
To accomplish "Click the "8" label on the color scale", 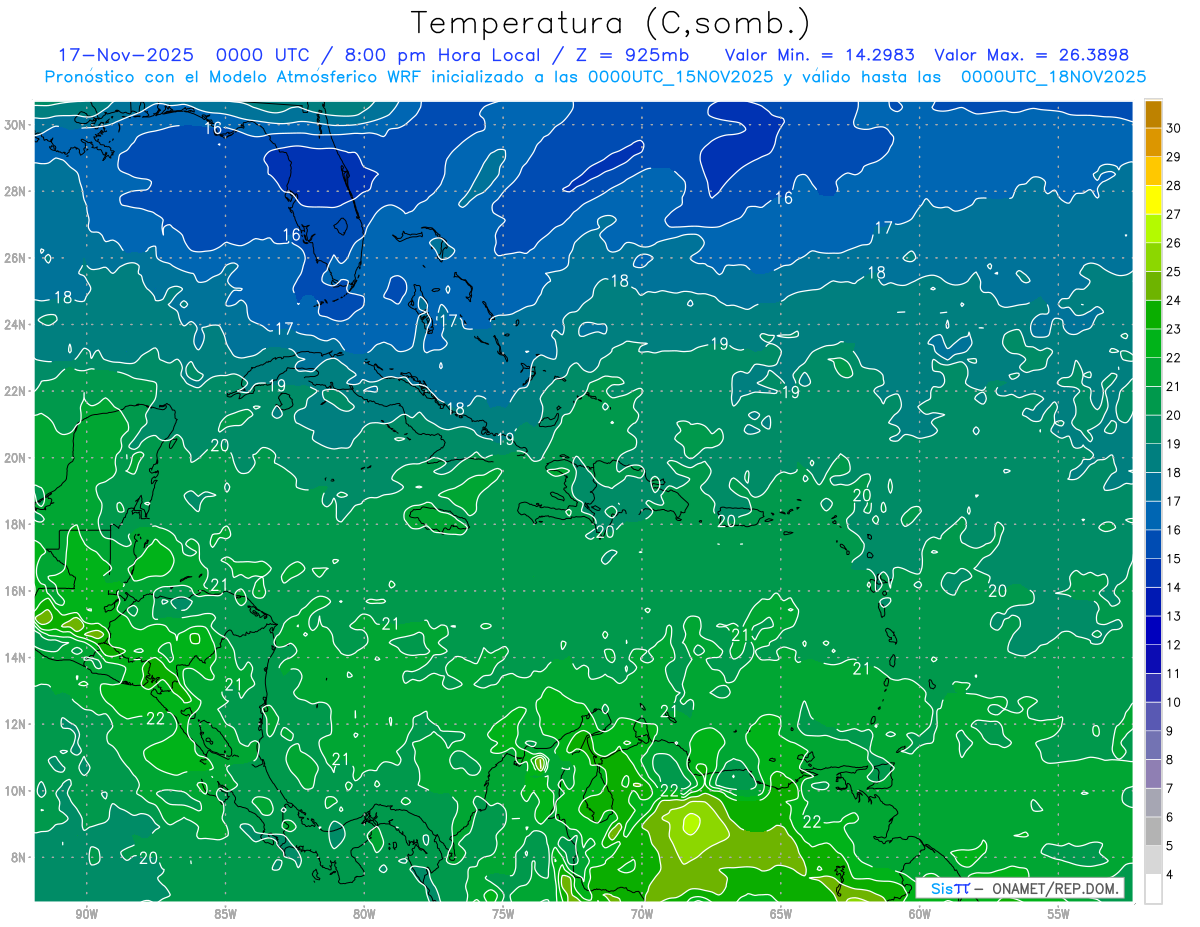I will coord(1169,759).
